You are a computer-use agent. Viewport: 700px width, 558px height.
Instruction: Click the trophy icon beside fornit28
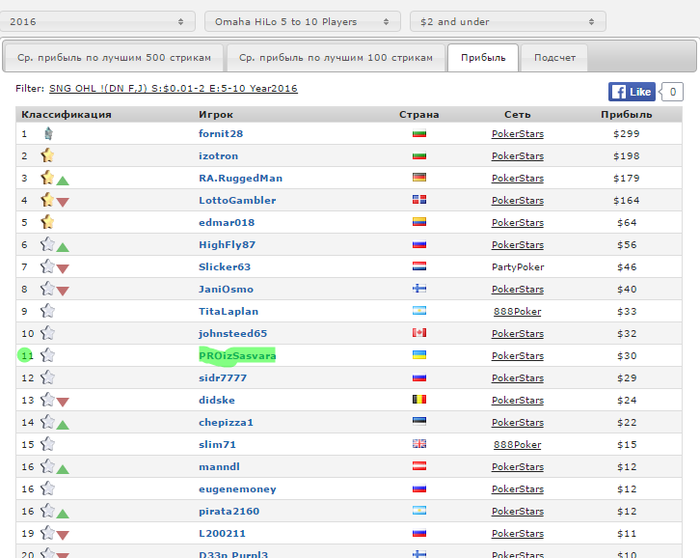point(48,133)
